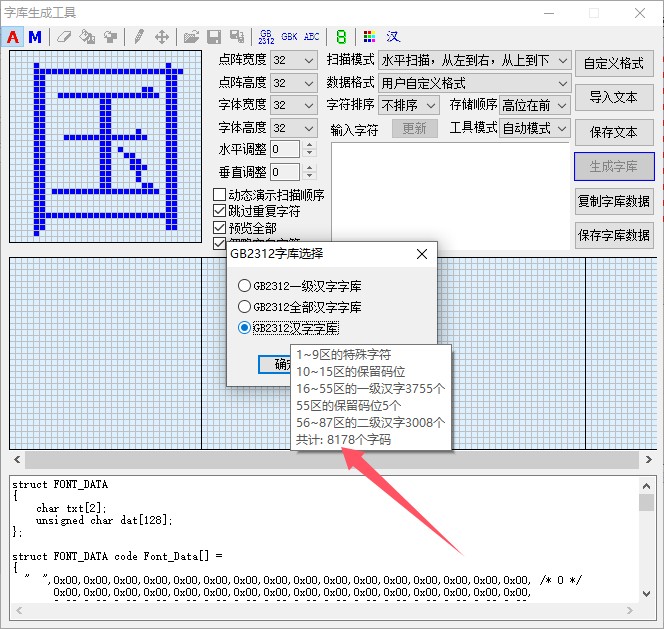Viewport: 664px width, 629px height.
Task: Open 字体宽度 dropdown
Action: tap(294, 105)
